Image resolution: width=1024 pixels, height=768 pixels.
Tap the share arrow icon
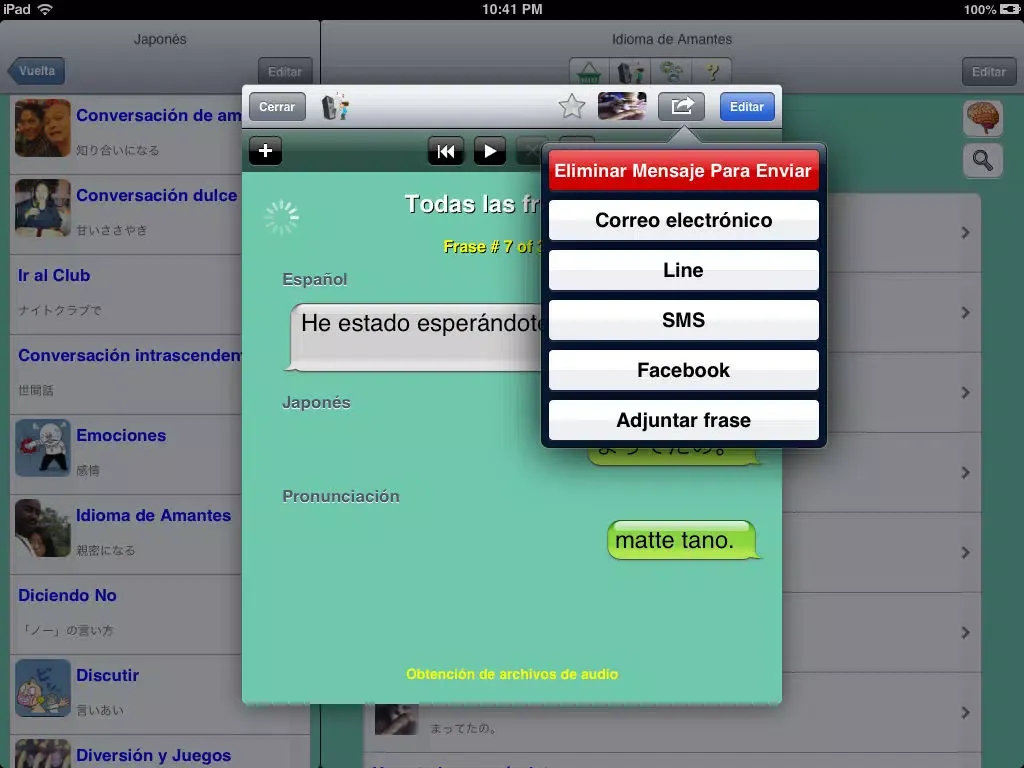(681, 106)
